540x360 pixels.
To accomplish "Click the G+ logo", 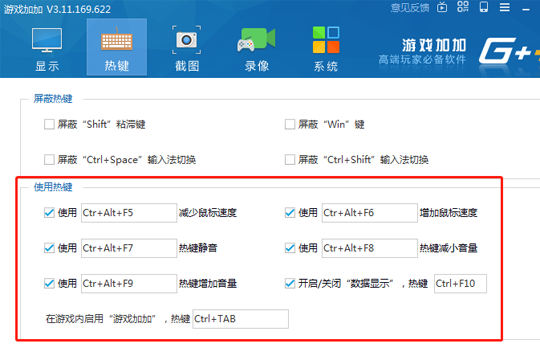I will coord(509,52).
